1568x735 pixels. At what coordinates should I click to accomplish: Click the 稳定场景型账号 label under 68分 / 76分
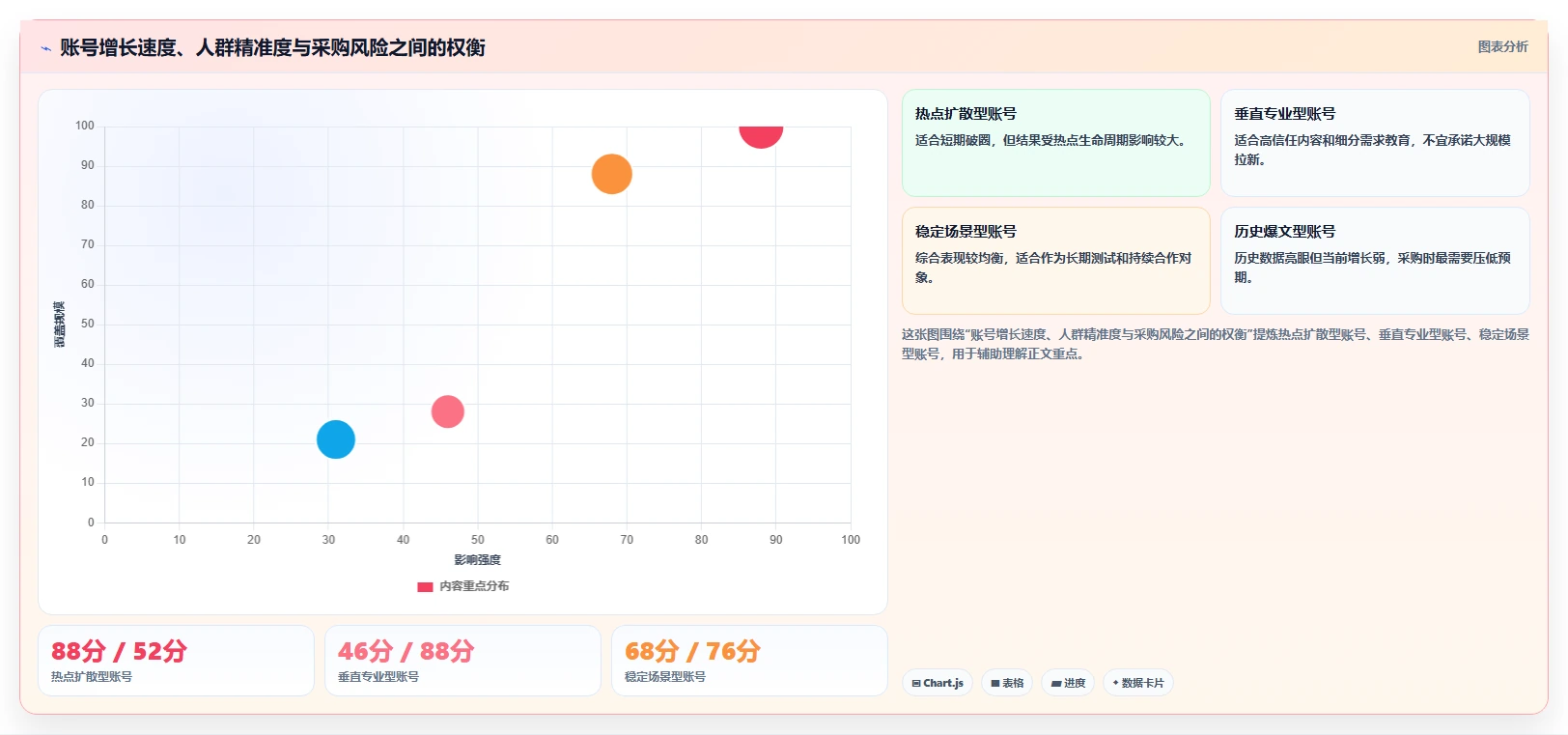665,677
